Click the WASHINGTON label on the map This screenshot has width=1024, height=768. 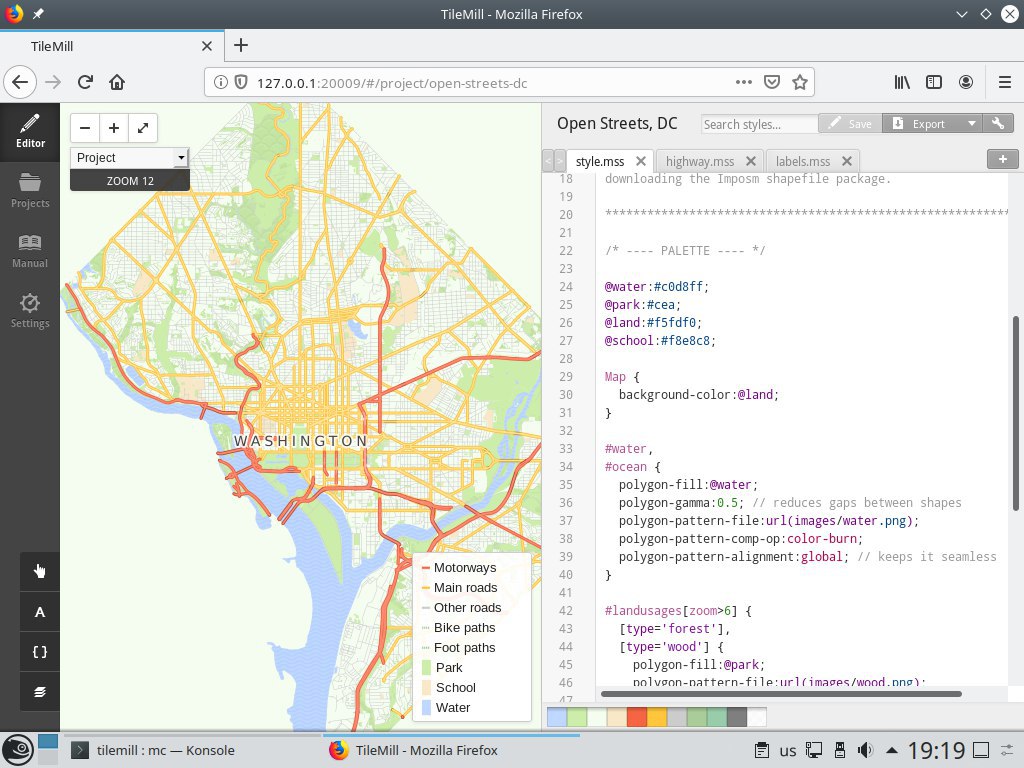click(301, 441)
